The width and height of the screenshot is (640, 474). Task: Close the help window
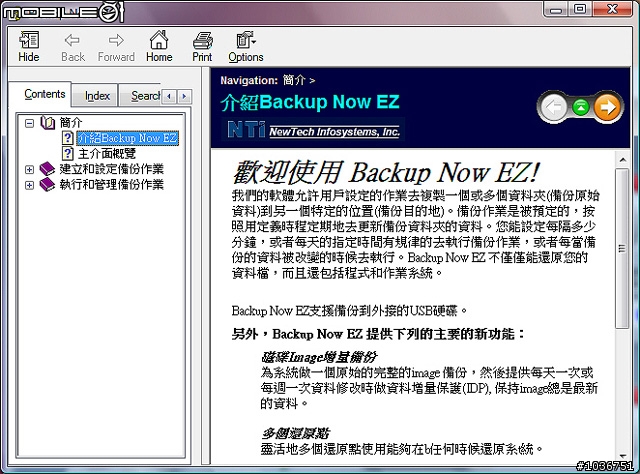[612, 9]
